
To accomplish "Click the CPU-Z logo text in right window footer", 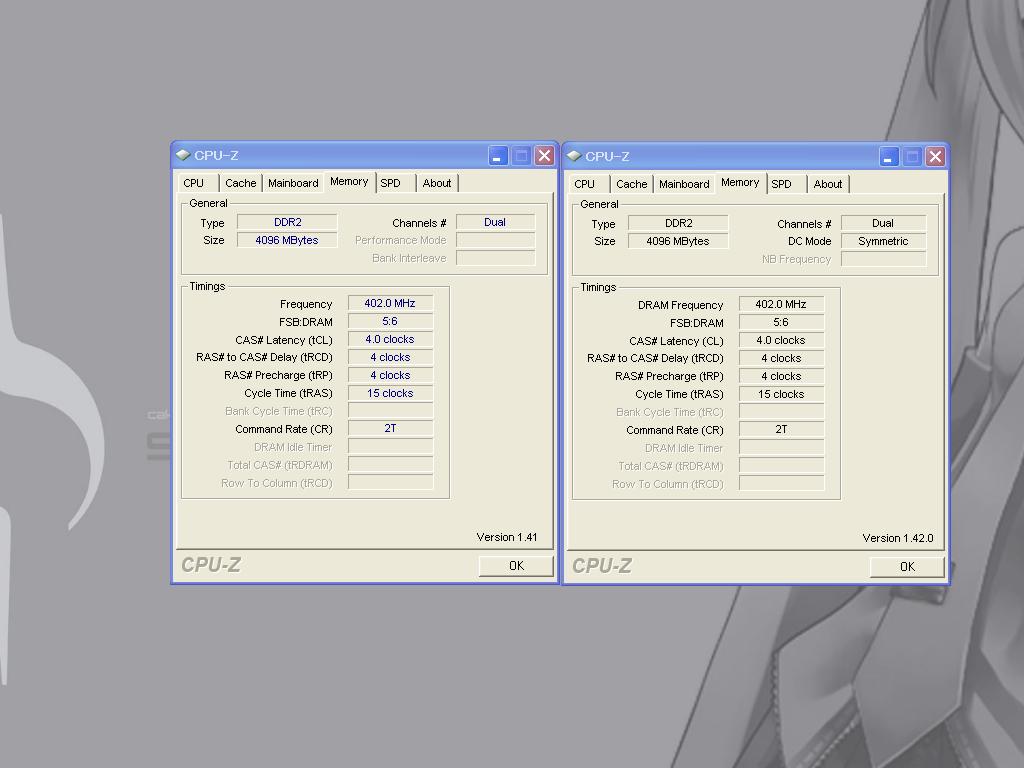I will pos(602,566).
